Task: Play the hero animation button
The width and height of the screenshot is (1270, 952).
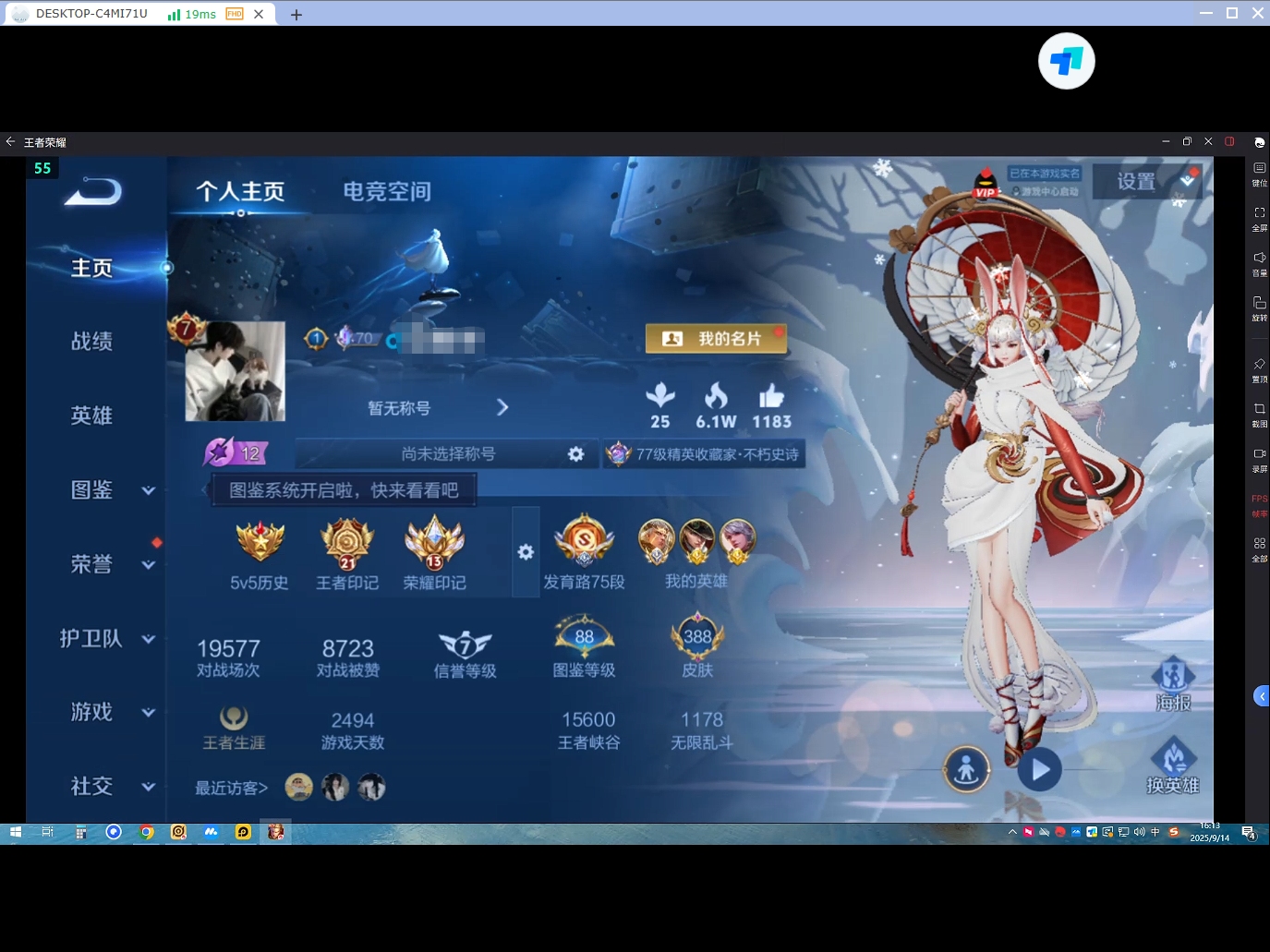Action: 1039,769
